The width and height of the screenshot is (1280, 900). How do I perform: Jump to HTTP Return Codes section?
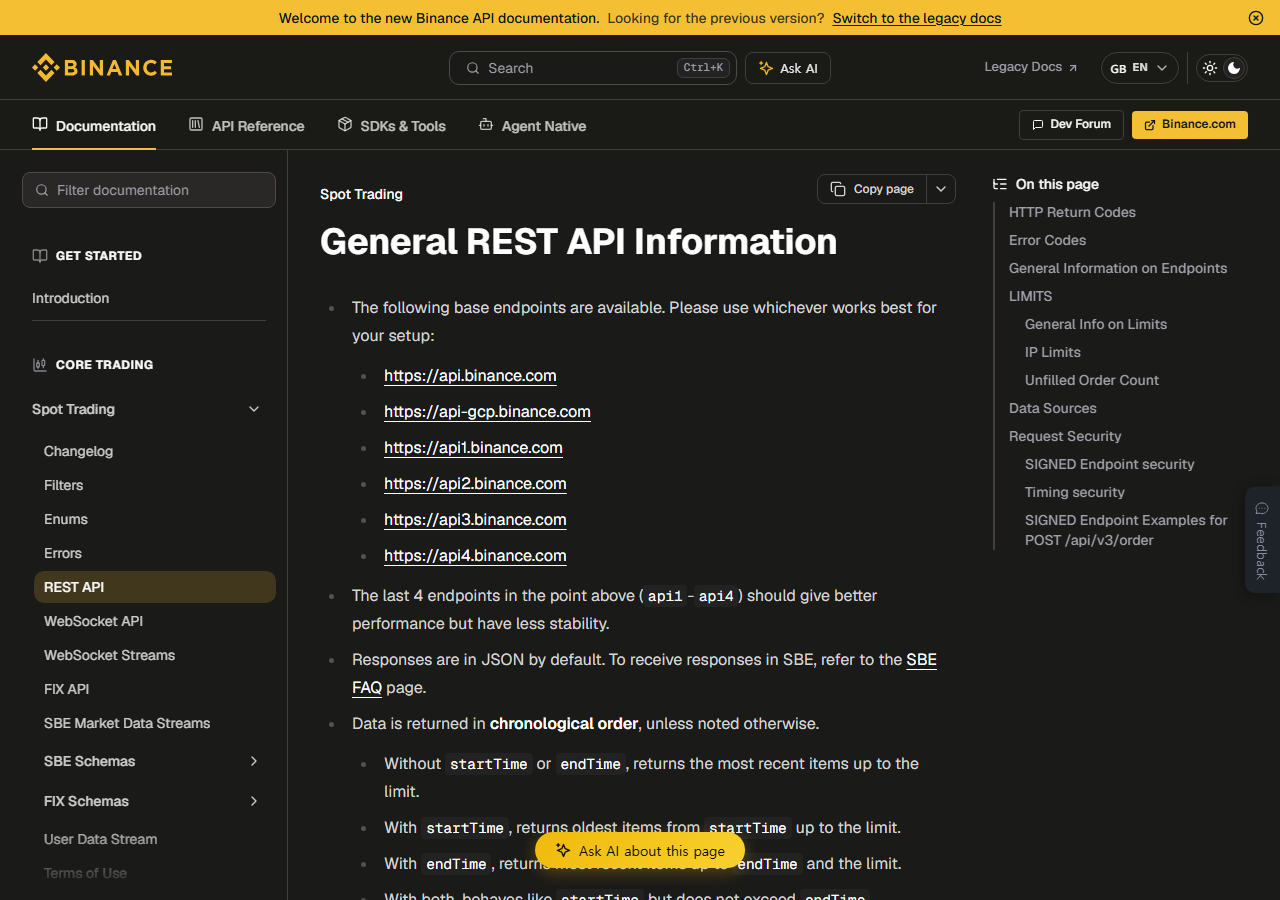pos(1072,212)
